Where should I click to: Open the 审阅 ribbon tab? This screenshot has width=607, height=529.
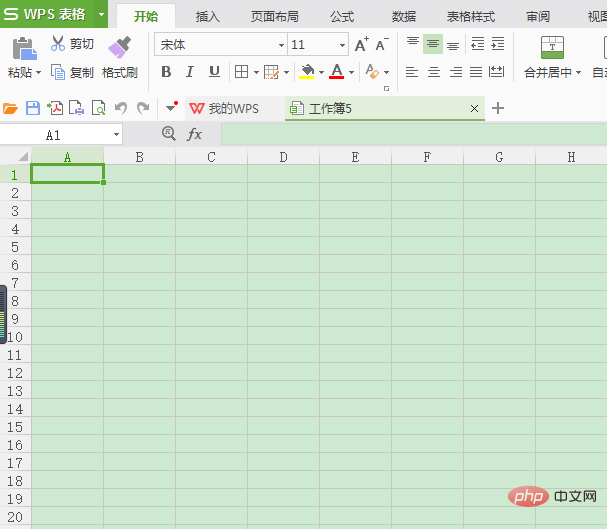tap(538, 16)
